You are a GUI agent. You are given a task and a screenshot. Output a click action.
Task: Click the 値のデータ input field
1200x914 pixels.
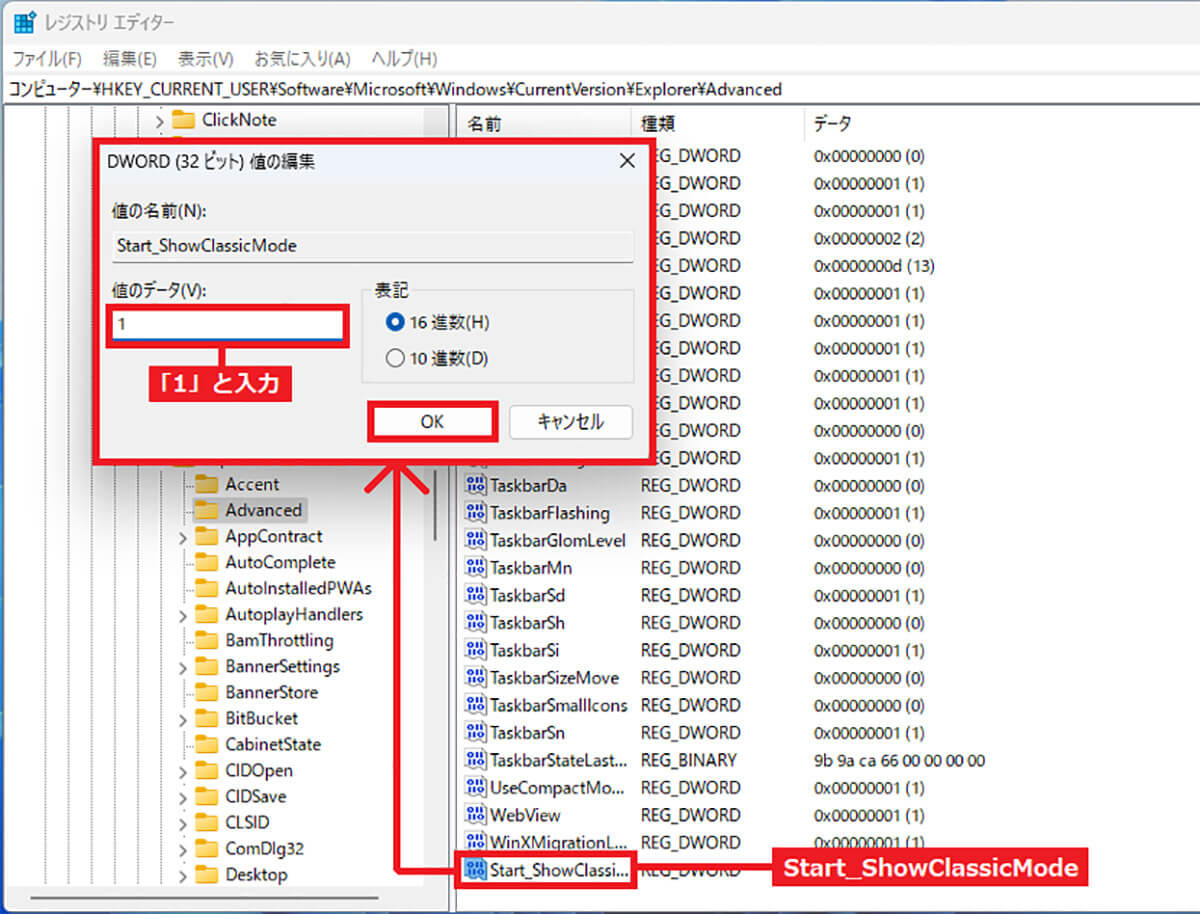point(228,325)
